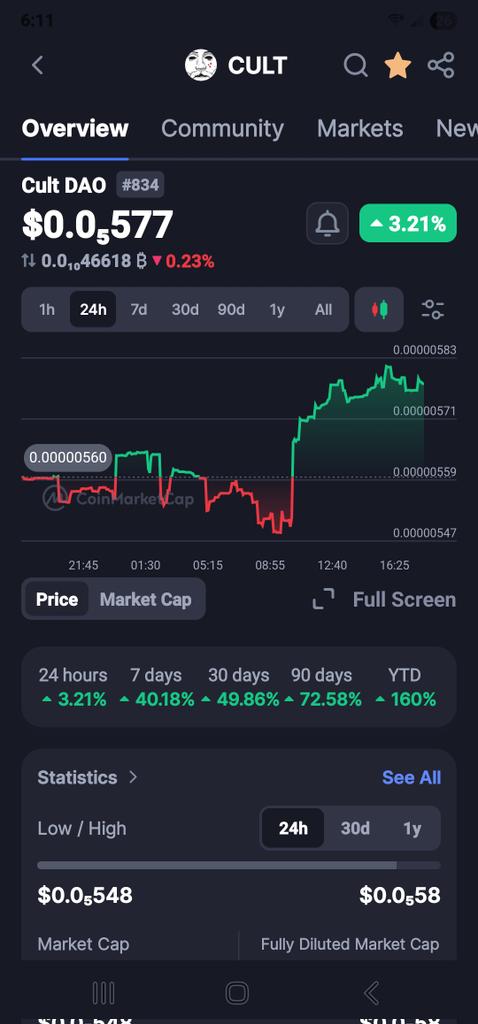Tap the low price $0.0₅548
This screenshot has height=1024, width=478.
[x=85, y=895]
